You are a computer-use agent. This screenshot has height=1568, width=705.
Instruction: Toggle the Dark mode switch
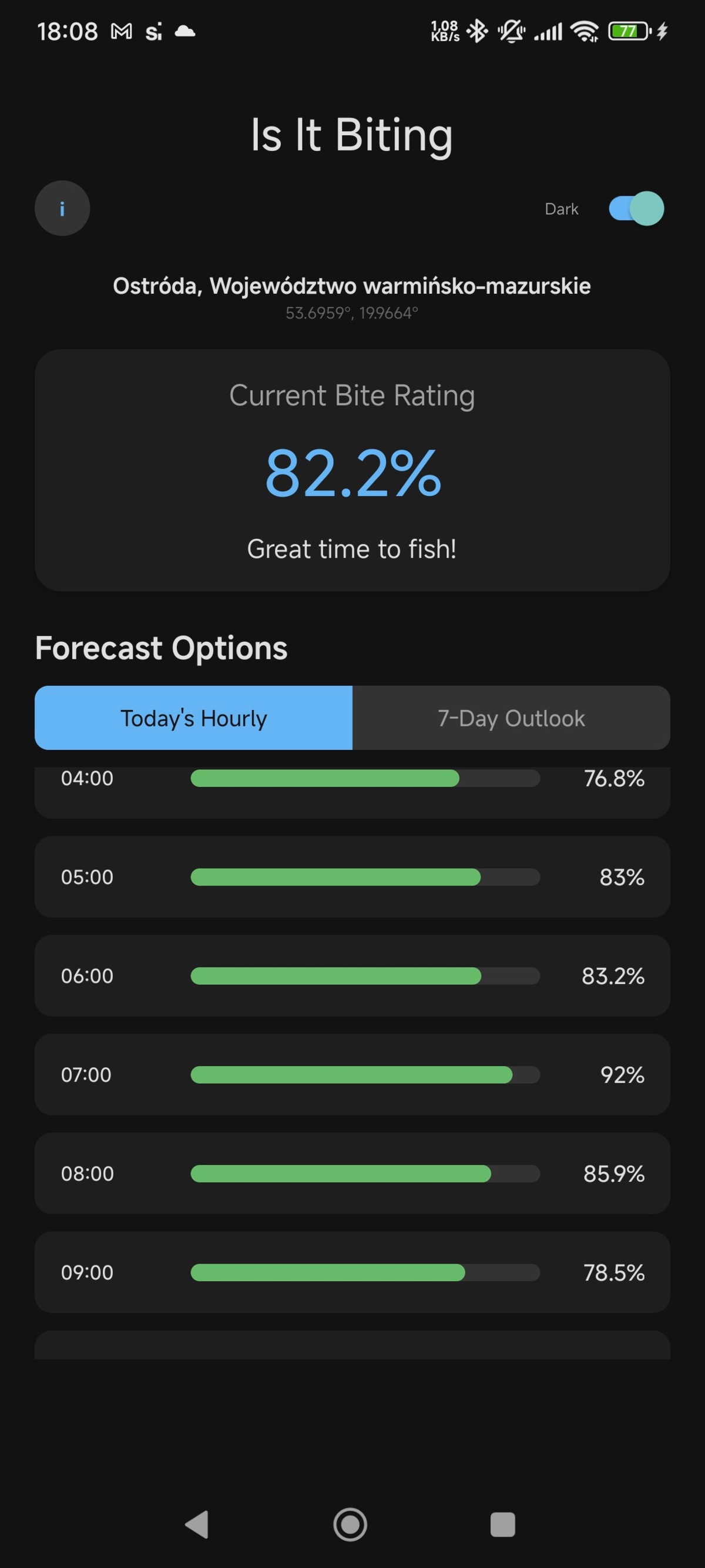point(636,209)
